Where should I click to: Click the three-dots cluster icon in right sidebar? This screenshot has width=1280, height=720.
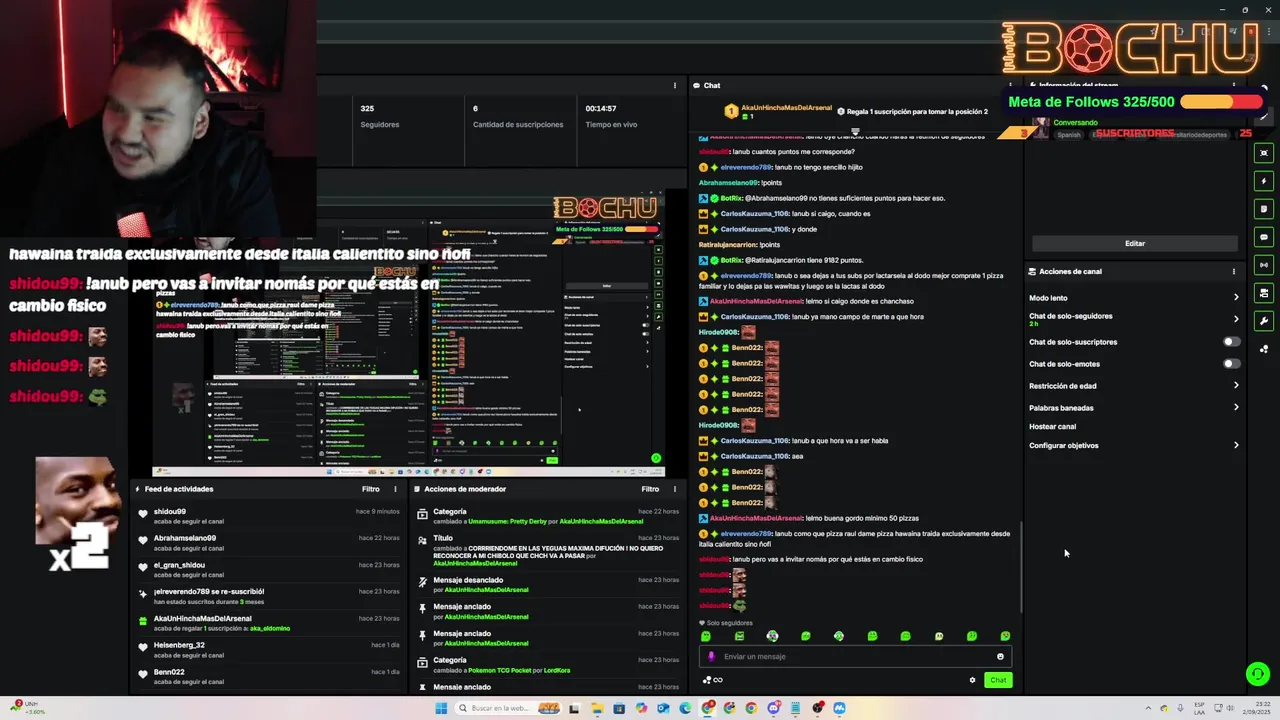[x=1264, y=349]
